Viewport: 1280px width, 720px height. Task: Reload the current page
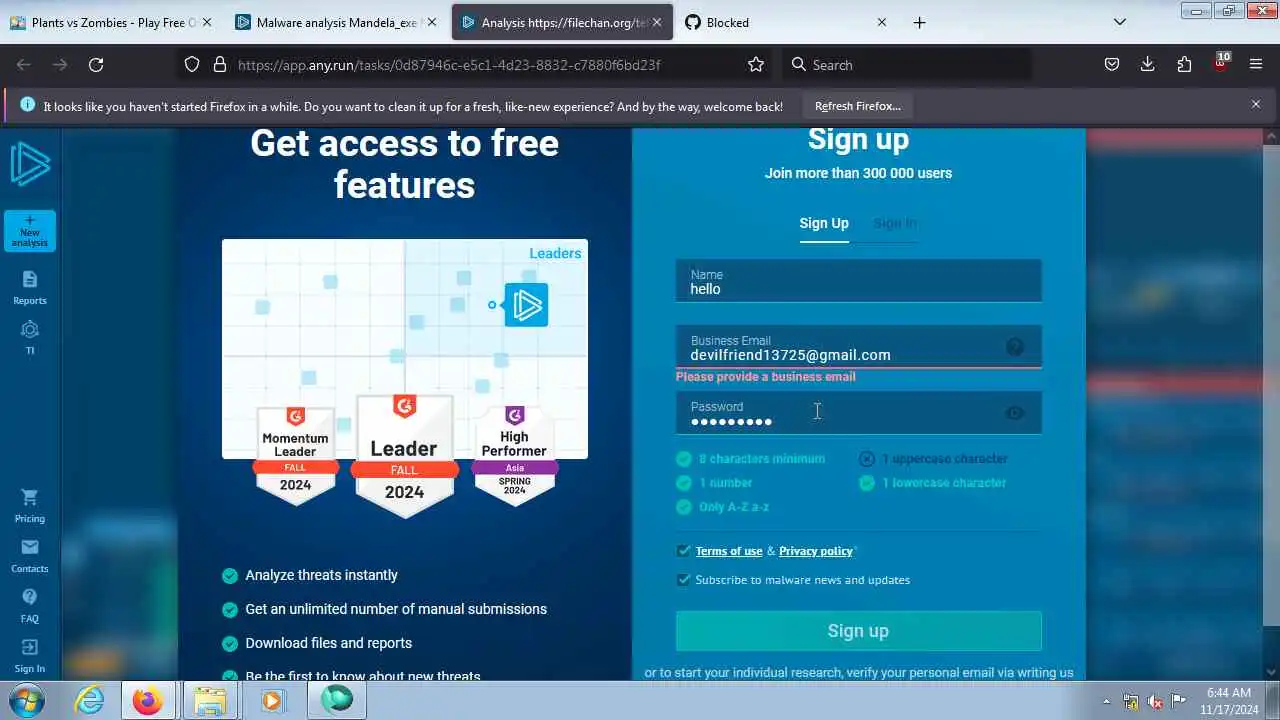(96, 65)
